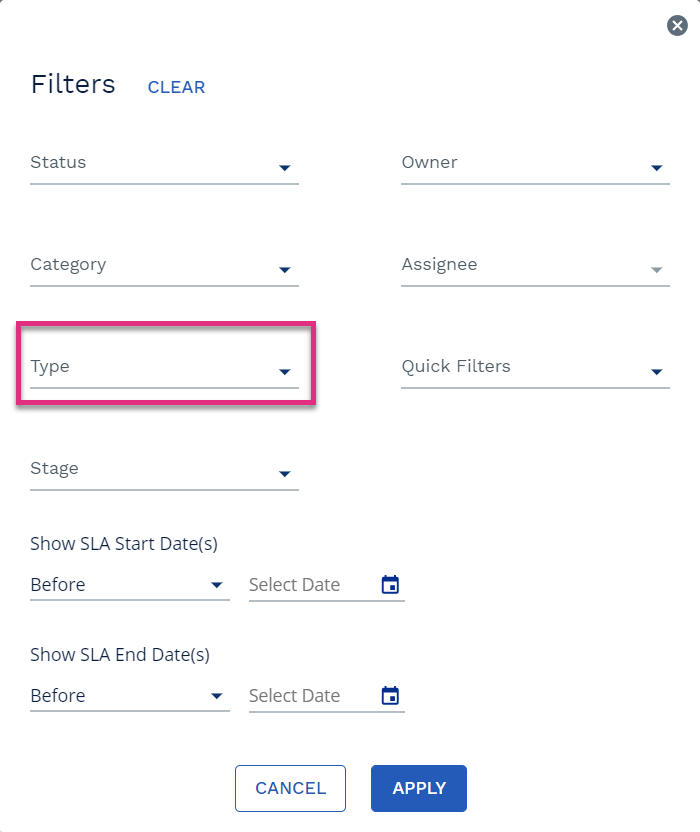Open calendar picker for SLA Start Date
The width and height of the screenshot is (700, 832).
pyautogui.click(x=390, y=585)
